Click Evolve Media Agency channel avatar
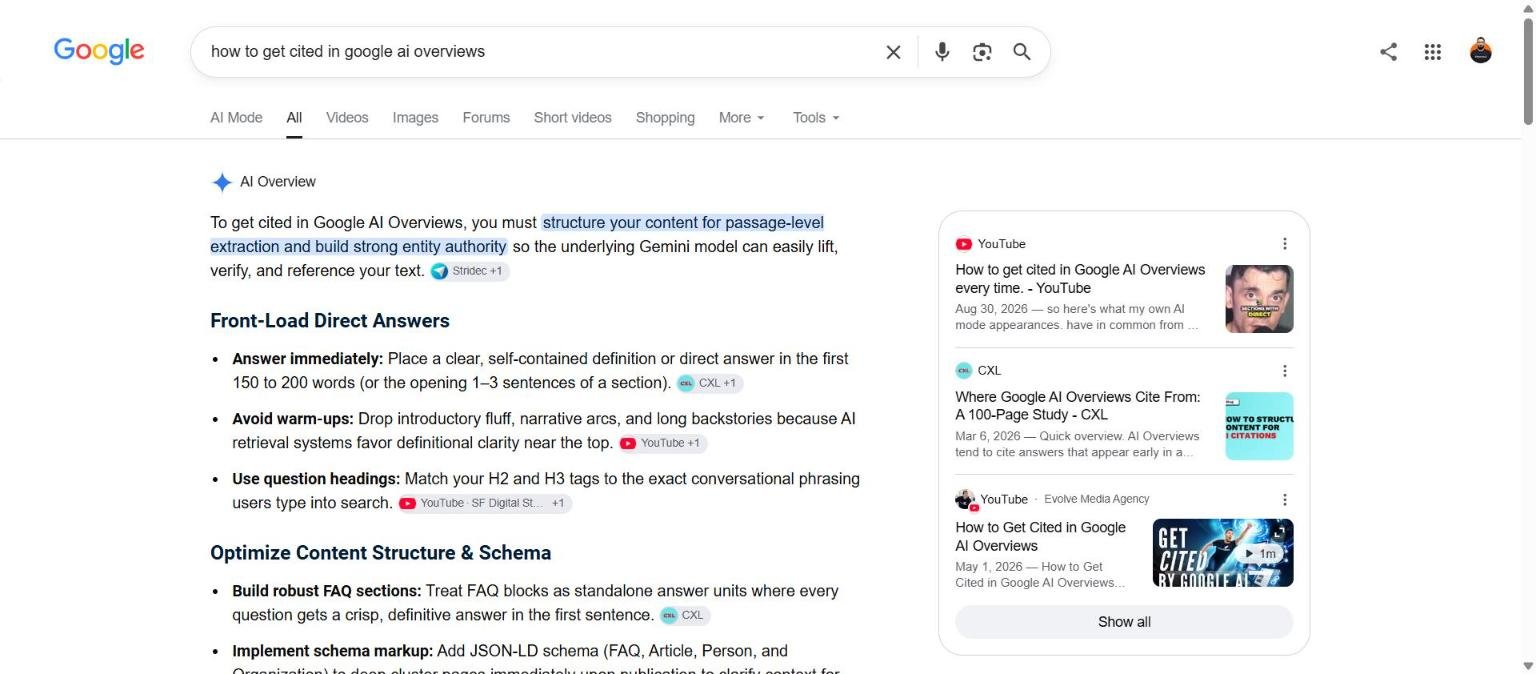 tap(965, 499)
